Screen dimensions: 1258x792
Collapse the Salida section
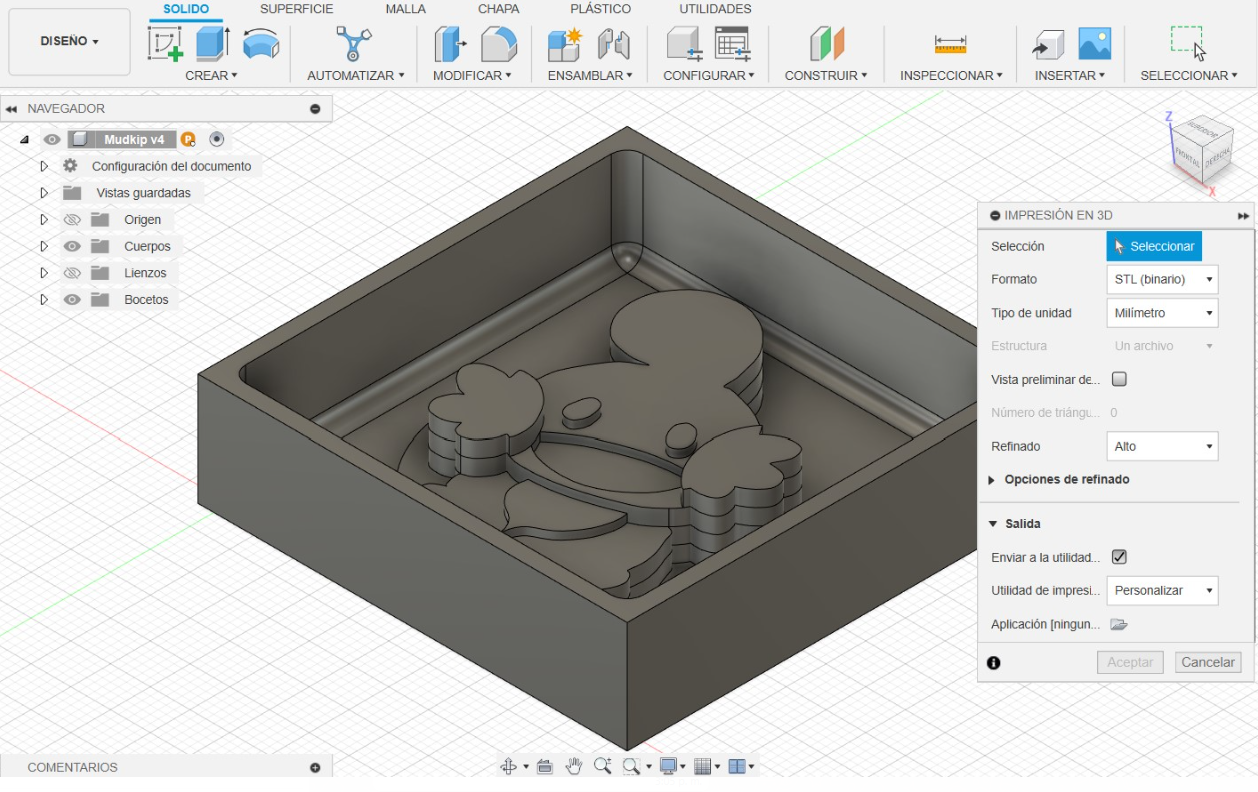pyautogui.click(x=993, y=524)
